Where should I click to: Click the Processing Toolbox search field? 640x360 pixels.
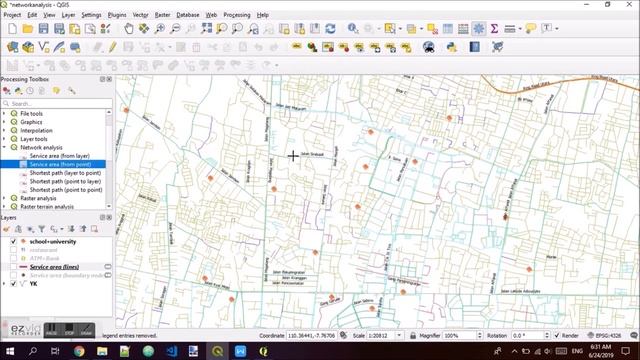click(57, 104)
